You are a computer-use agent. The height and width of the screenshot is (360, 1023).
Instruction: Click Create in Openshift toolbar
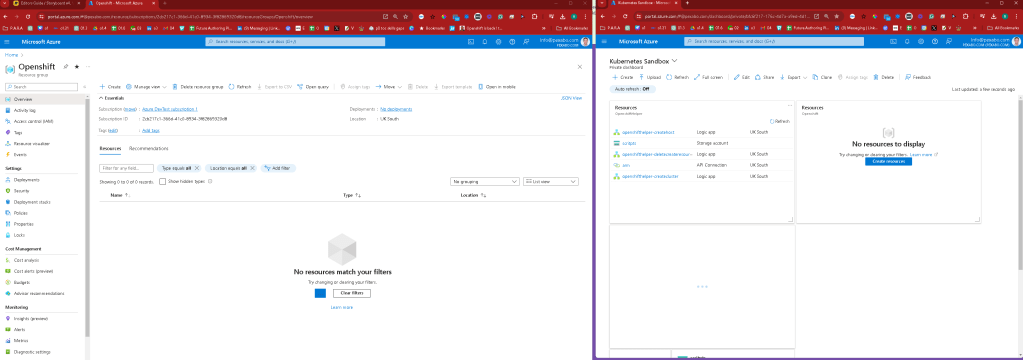[110, 86]
